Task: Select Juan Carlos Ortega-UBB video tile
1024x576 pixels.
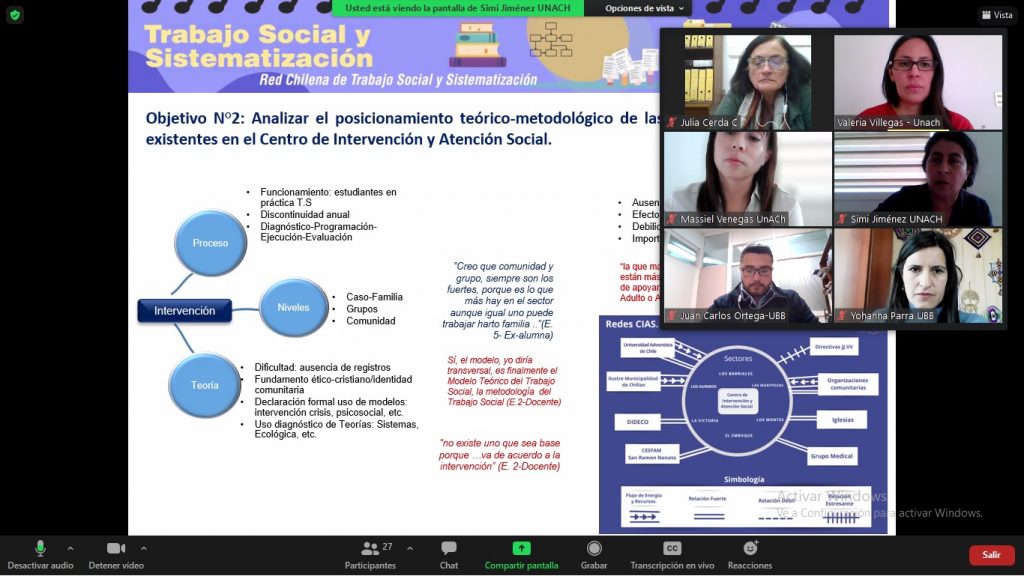Action: (x=747, y=275)
